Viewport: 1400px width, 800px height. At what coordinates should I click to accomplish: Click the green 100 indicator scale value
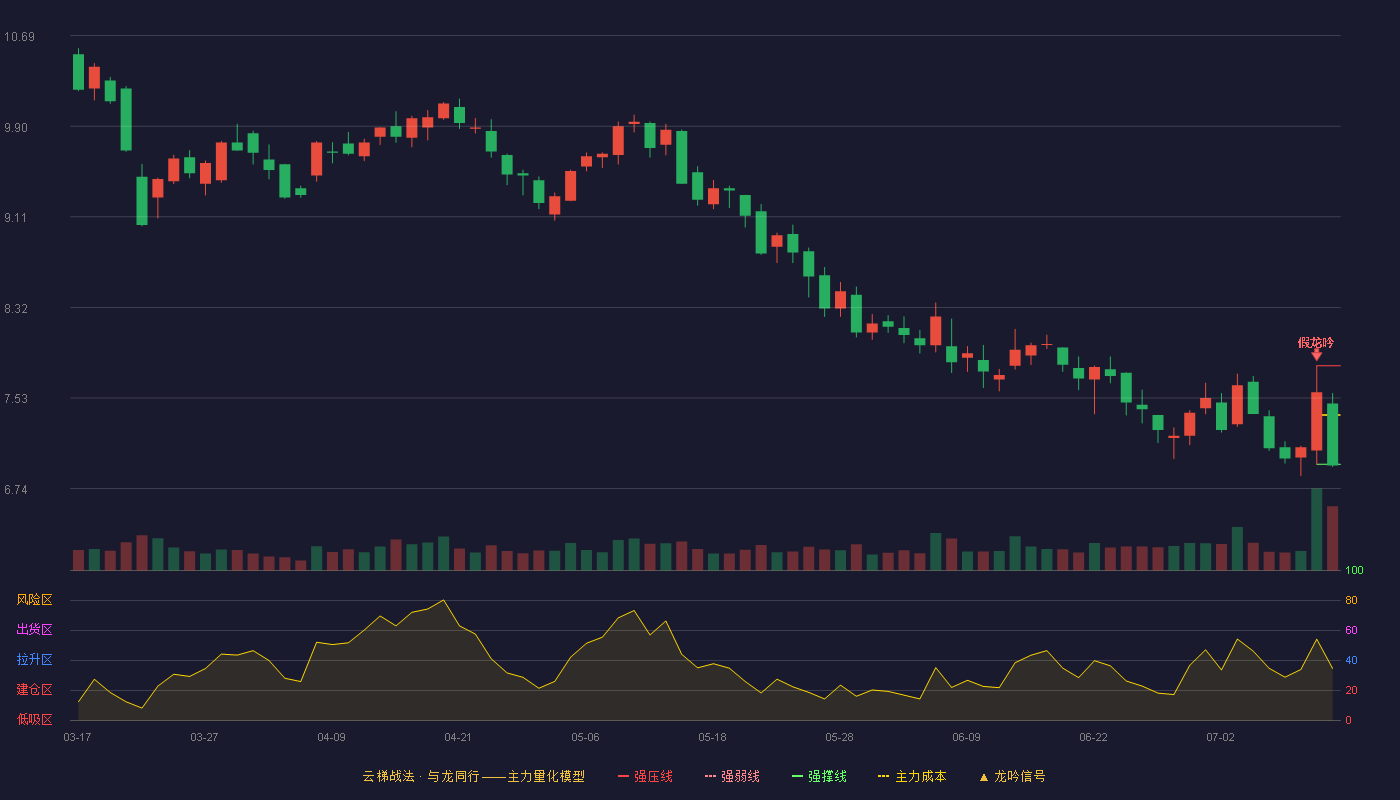(x=1354, y=571)
